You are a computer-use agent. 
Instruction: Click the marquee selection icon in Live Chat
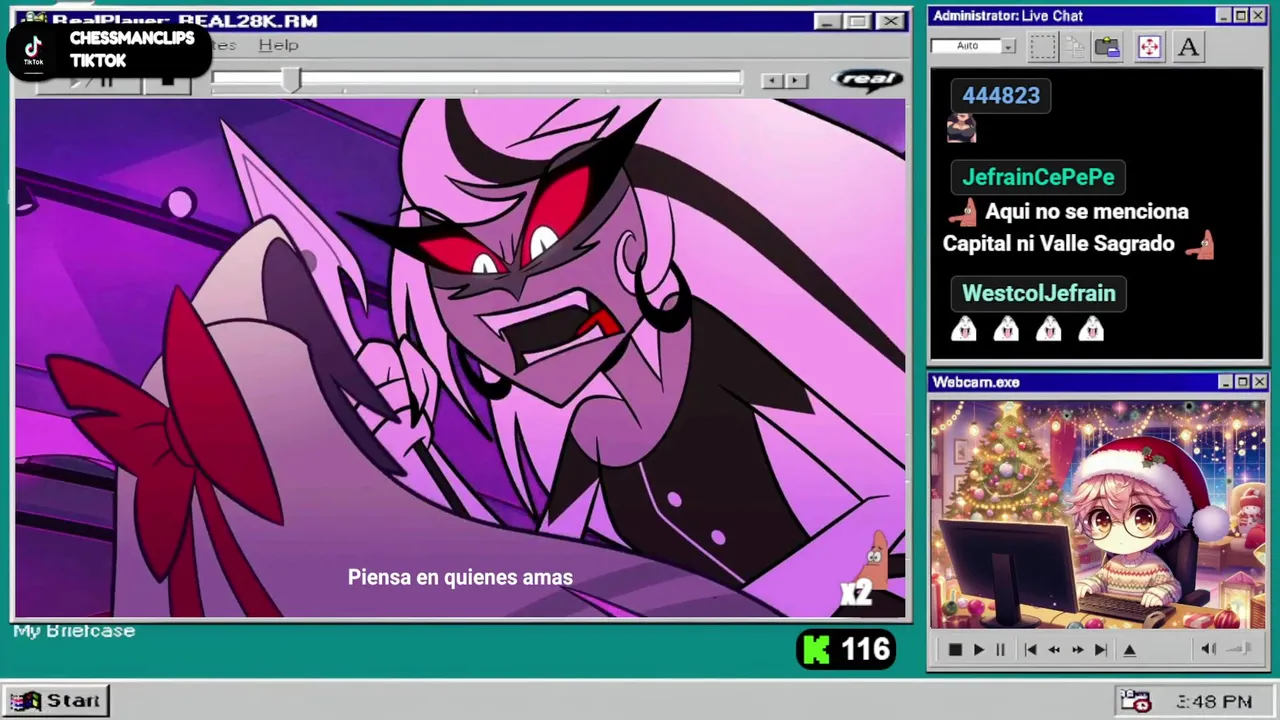(x=1043, y=47)
